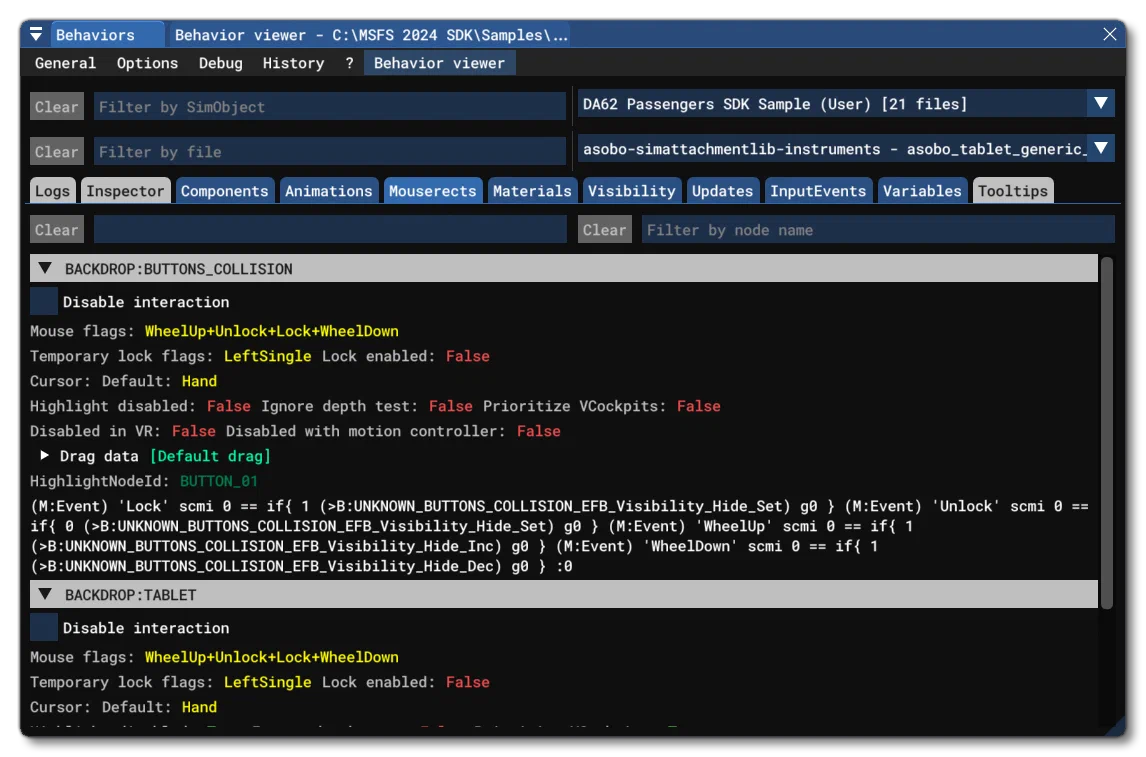Switch to the Animations tab
The height and width of the screenshot is (757, 1146).
click(x=329, y=191)
